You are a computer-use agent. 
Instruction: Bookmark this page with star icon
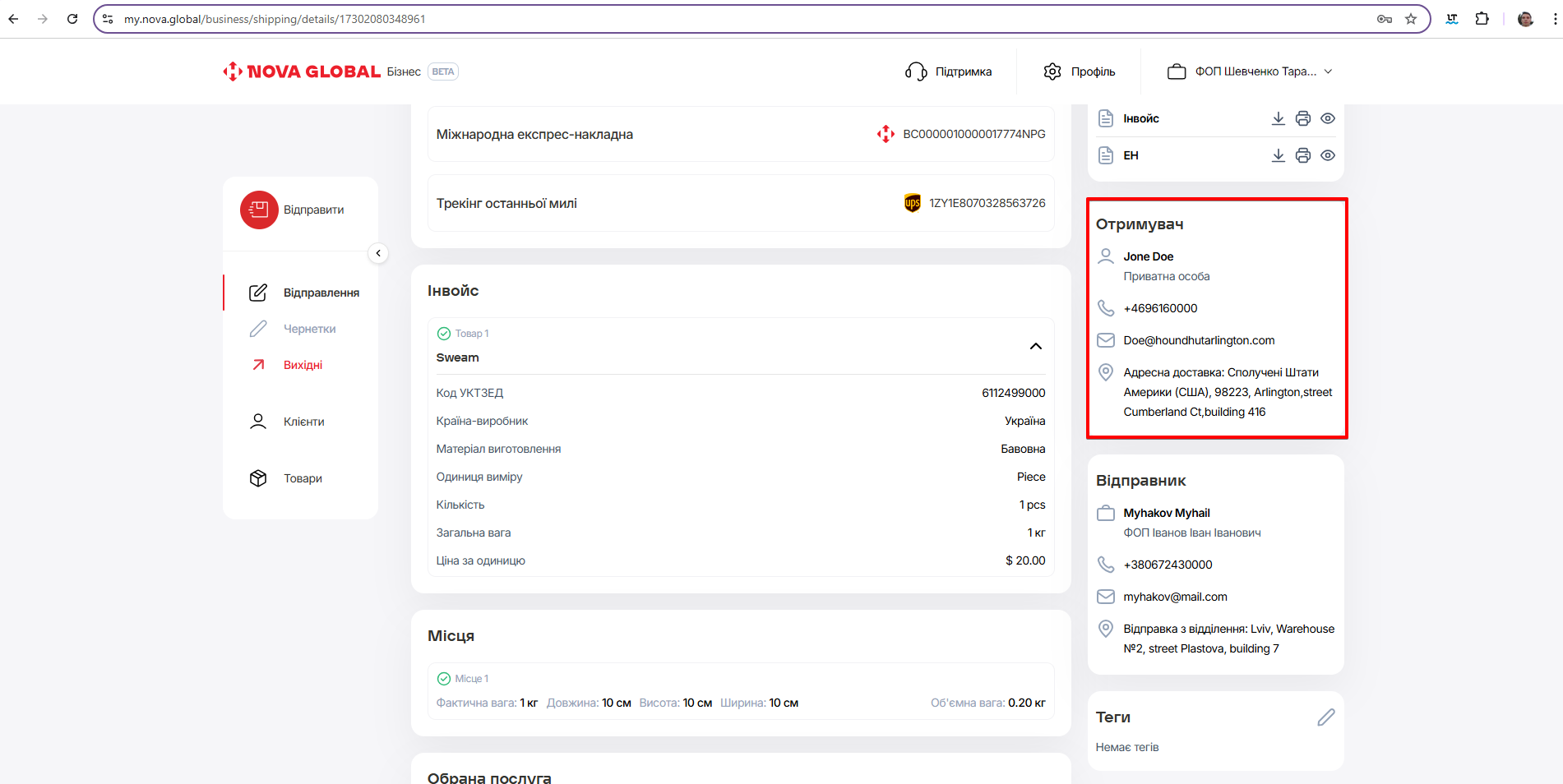coord(1411,19)
